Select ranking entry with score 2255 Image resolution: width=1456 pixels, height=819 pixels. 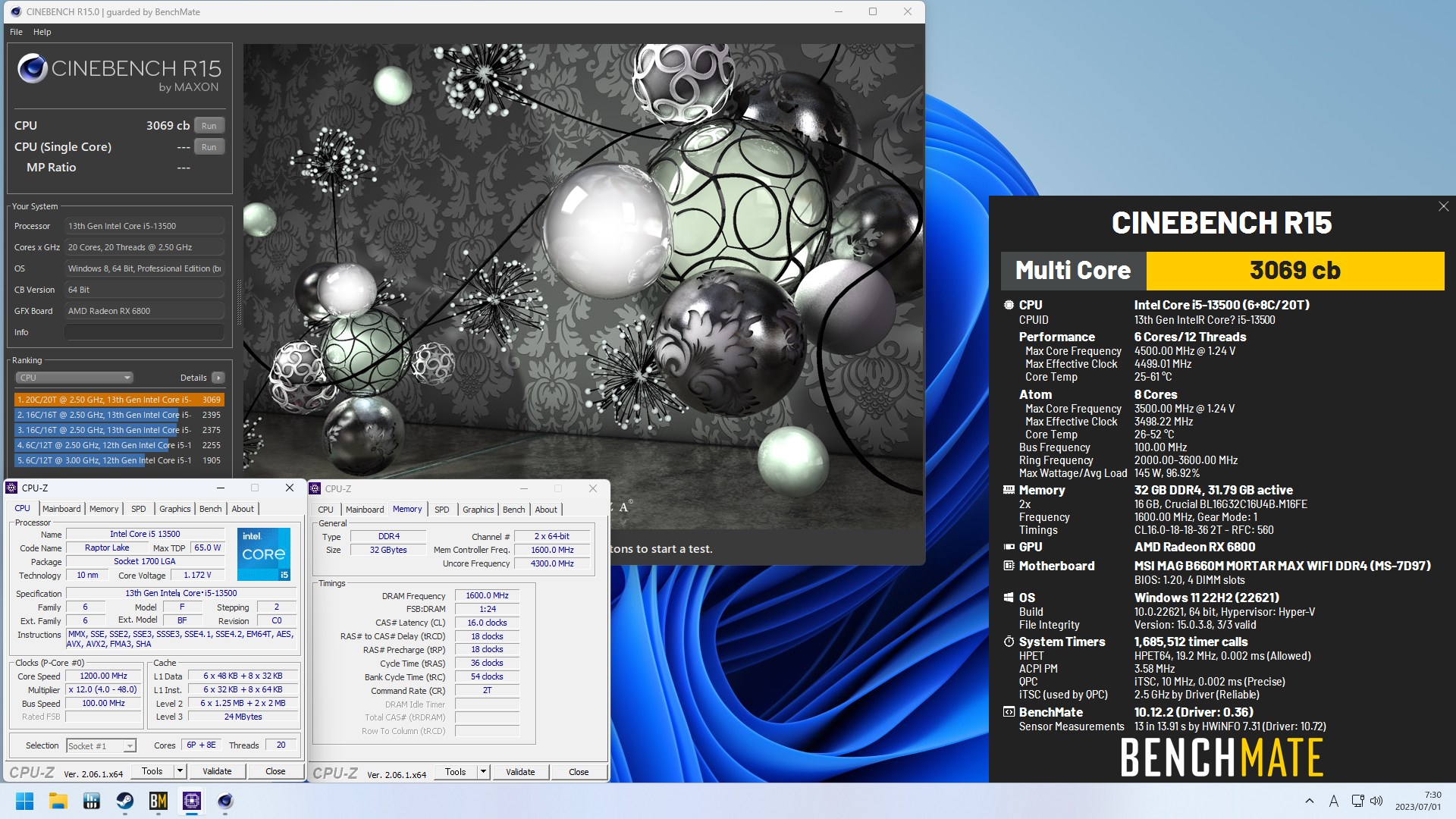pos(119,445)
